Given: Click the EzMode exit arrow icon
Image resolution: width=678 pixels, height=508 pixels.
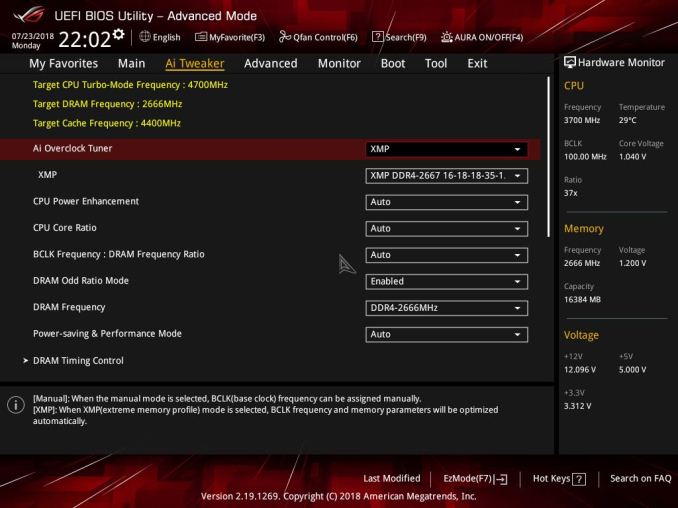Looking at the screenshot, I should (x=501, y=479).
